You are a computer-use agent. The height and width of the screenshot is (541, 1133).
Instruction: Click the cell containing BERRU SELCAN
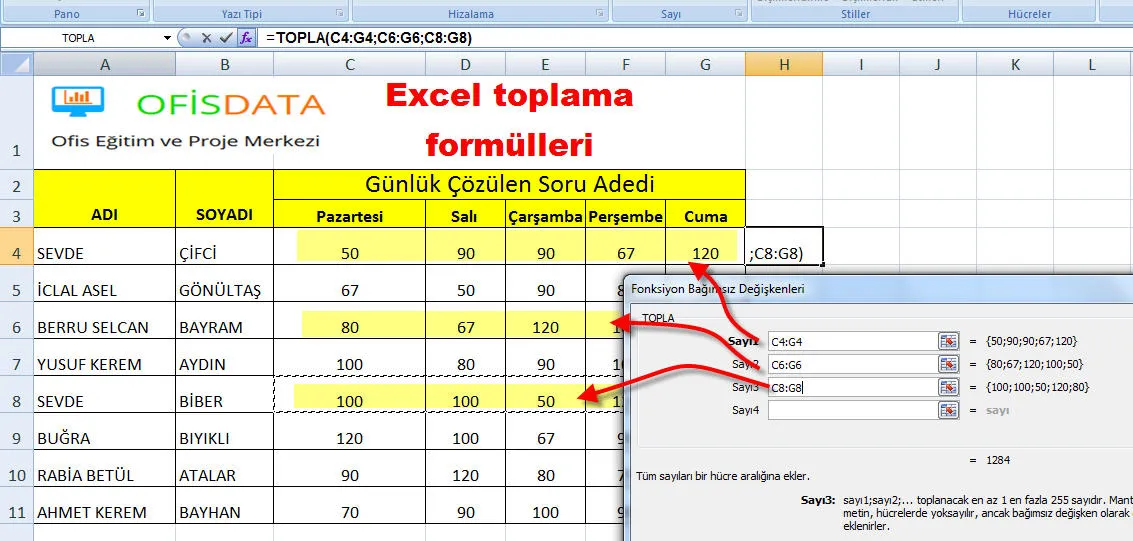coord(104,327)
